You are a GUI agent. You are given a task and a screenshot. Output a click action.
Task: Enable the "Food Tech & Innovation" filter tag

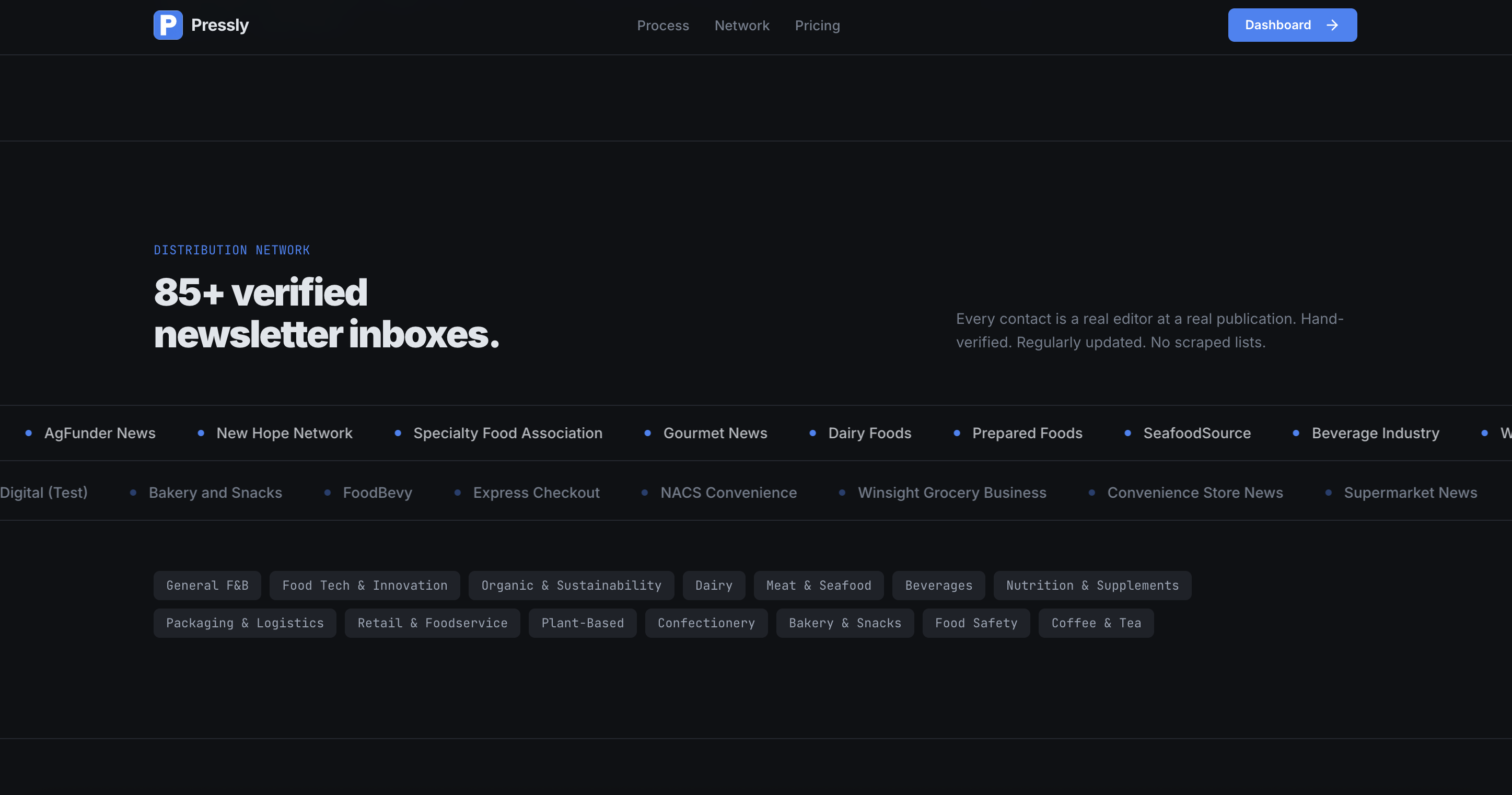tap(364, 585)
